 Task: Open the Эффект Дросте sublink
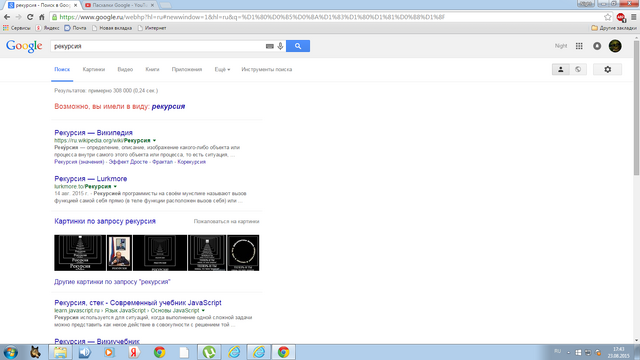(128, 162)
